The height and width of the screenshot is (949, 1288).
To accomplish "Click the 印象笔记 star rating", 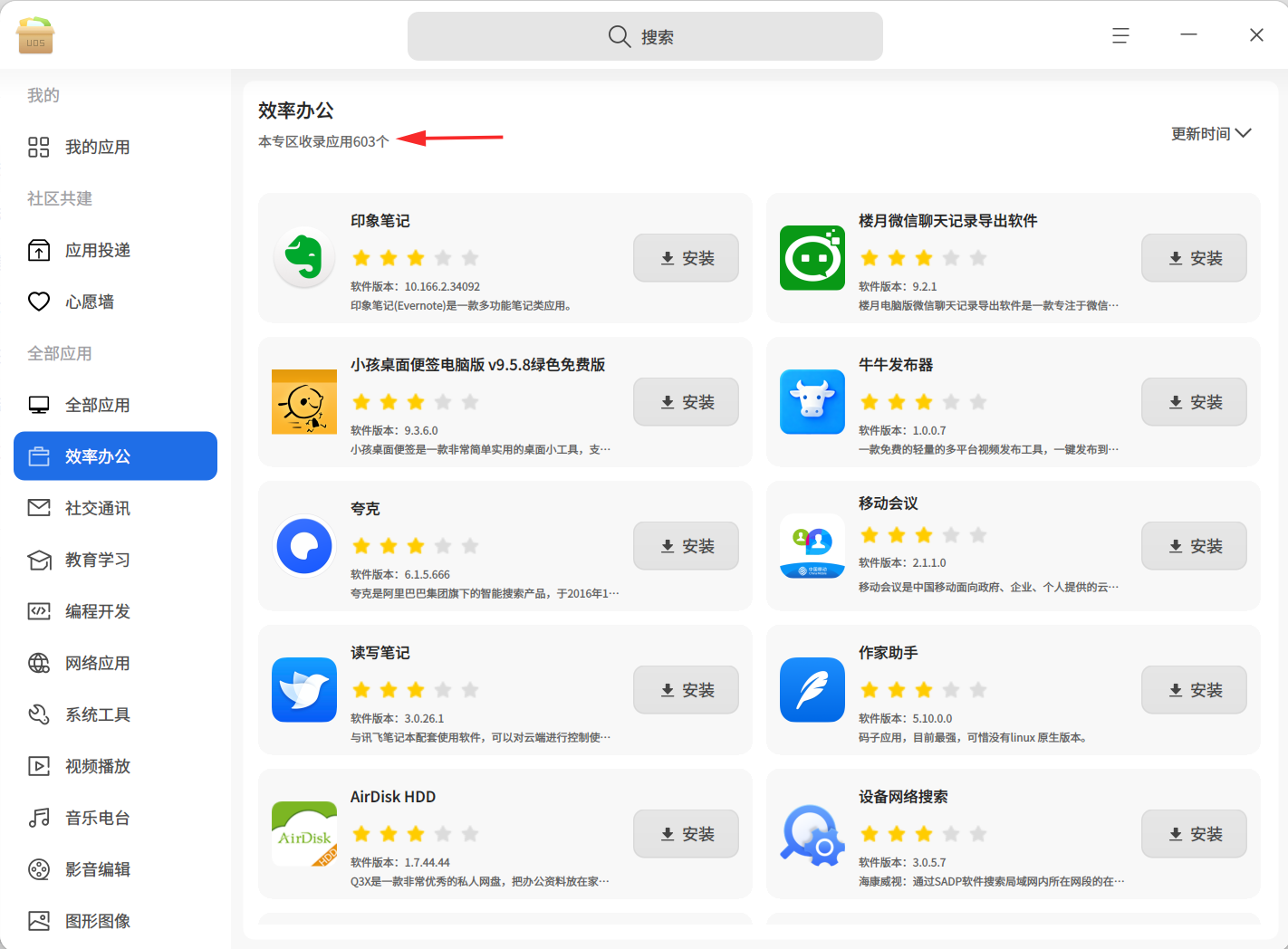I will [x=416, y=258].
